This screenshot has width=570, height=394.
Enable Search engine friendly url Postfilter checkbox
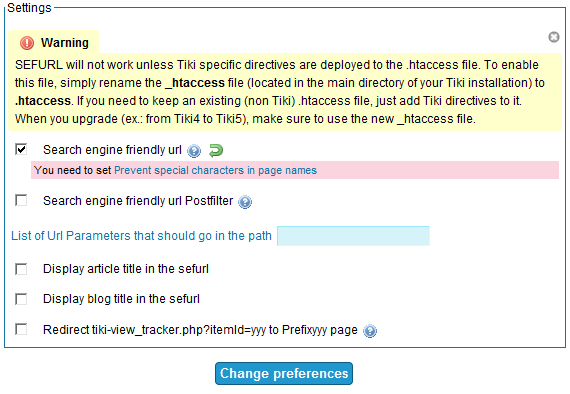tap(21, 200)
